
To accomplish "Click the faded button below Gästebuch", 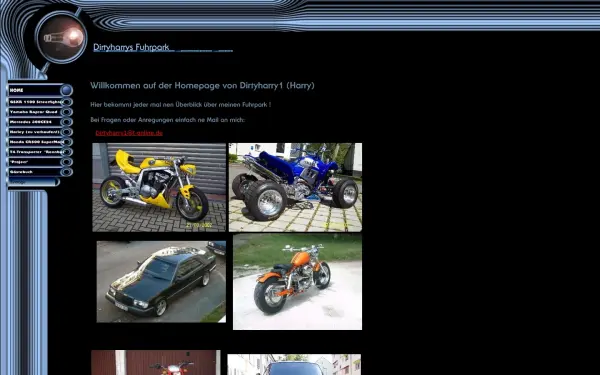I will point(34,182).
